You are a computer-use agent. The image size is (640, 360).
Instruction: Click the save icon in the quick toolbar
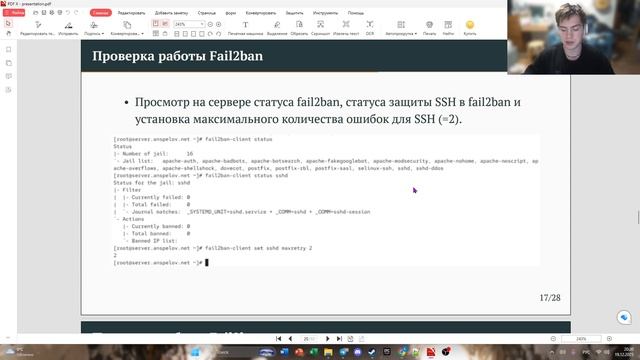coord(44,13)
